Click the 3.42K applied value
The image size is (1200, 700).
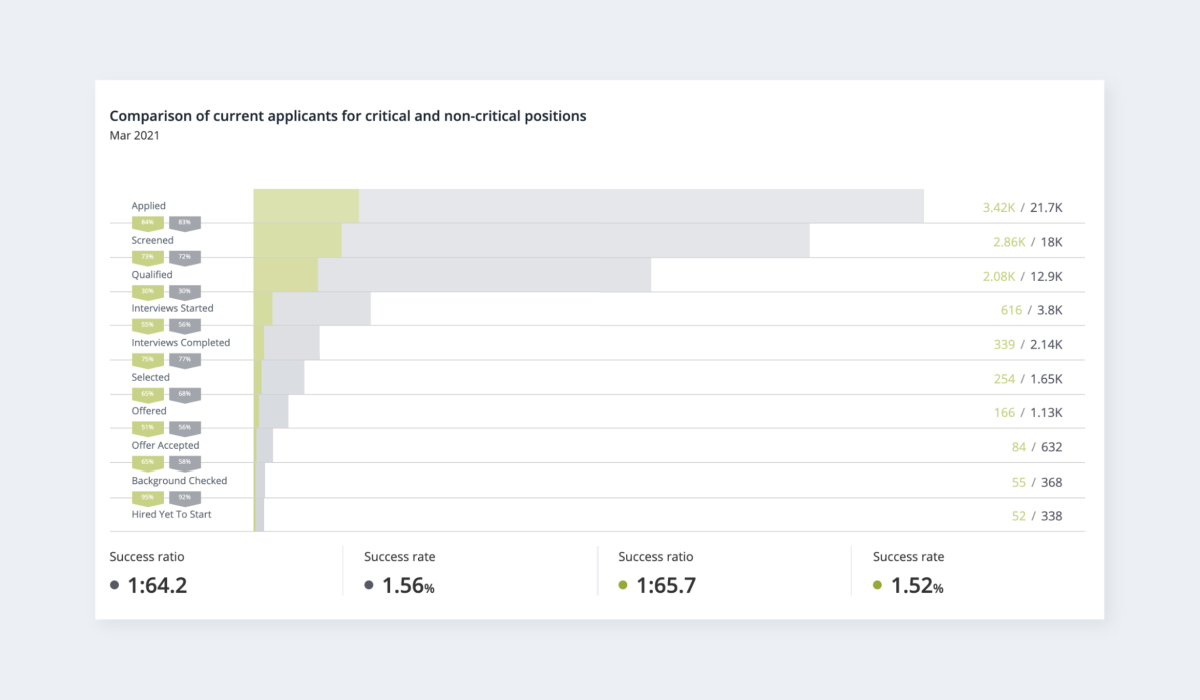tap(998, 208)
